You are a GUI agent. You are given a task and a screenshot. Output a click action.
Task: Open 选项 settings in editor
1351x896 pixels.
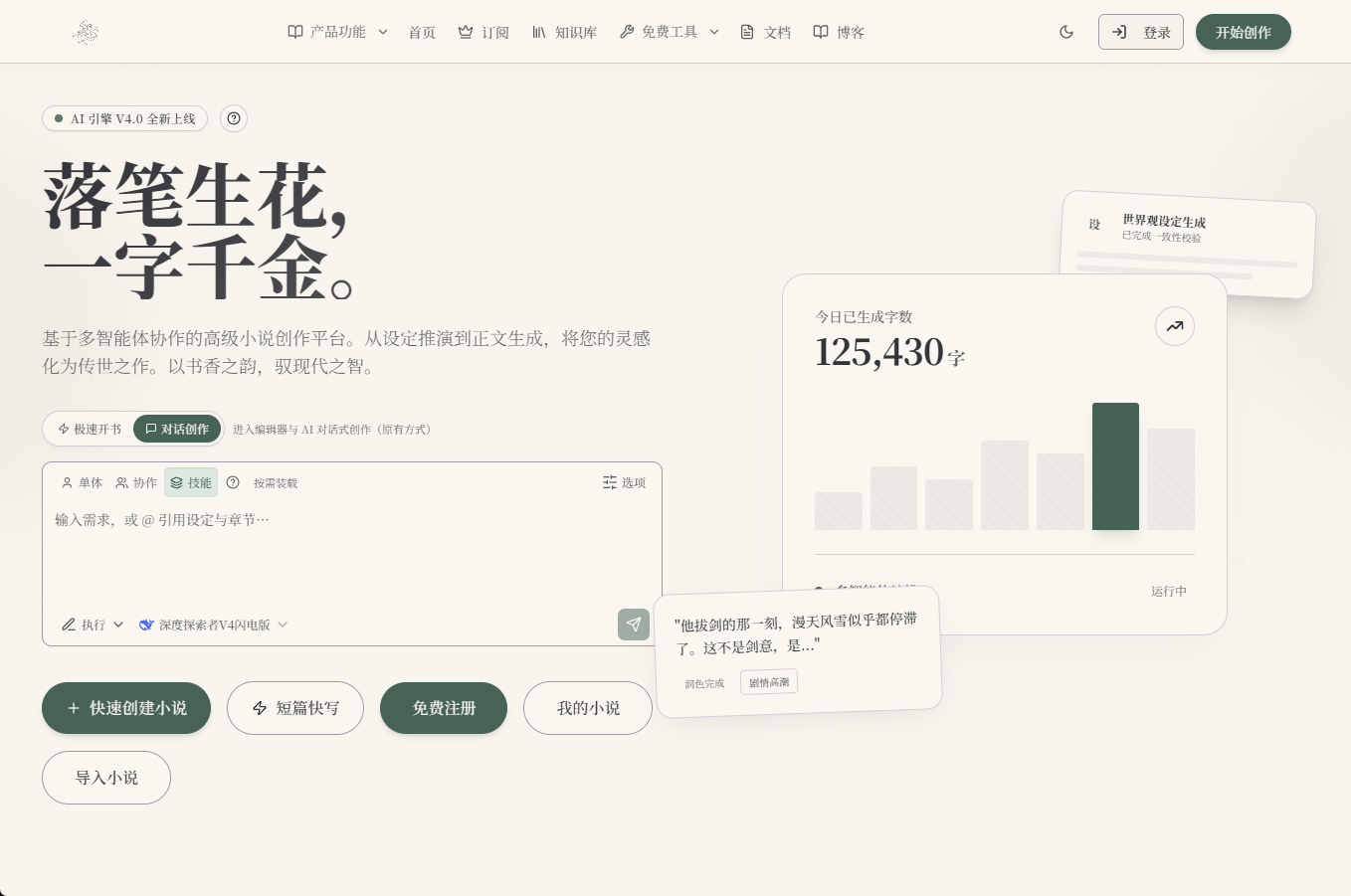(x=624, y=482)
